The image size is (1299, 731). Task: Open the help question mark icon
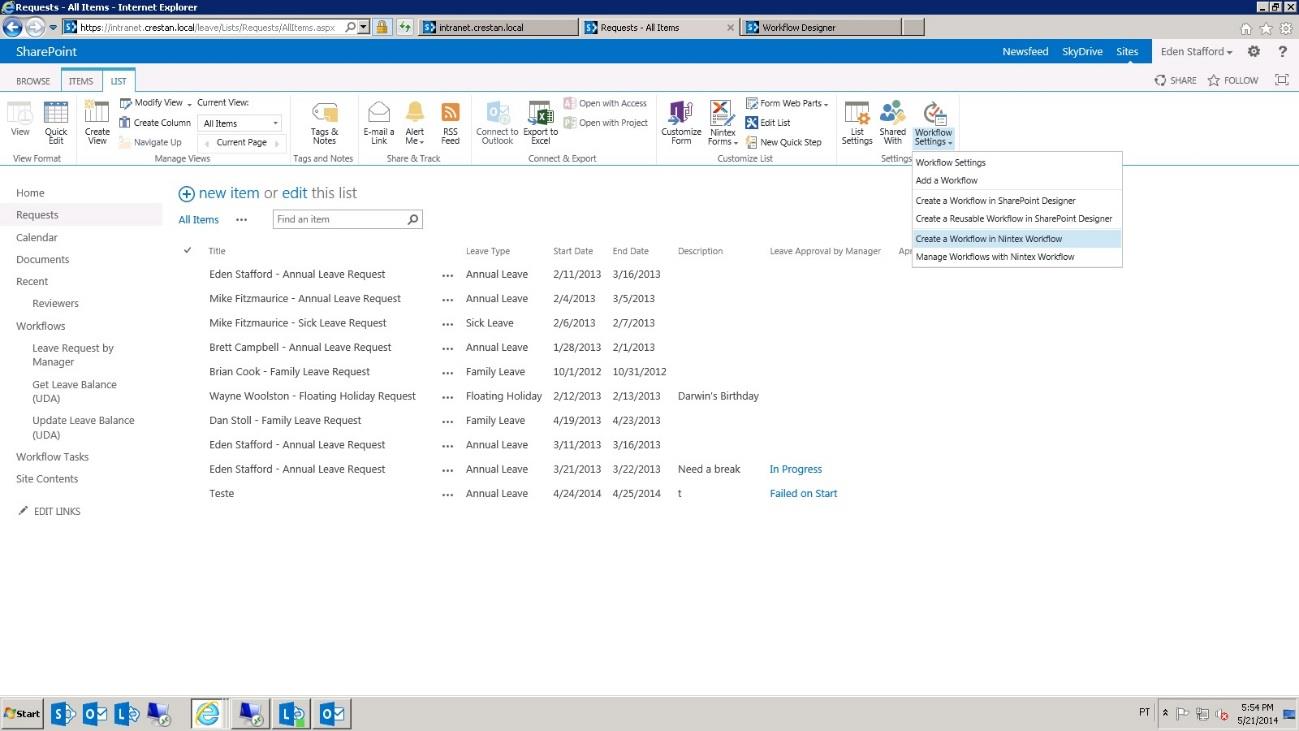click(x=1283, y=52)
